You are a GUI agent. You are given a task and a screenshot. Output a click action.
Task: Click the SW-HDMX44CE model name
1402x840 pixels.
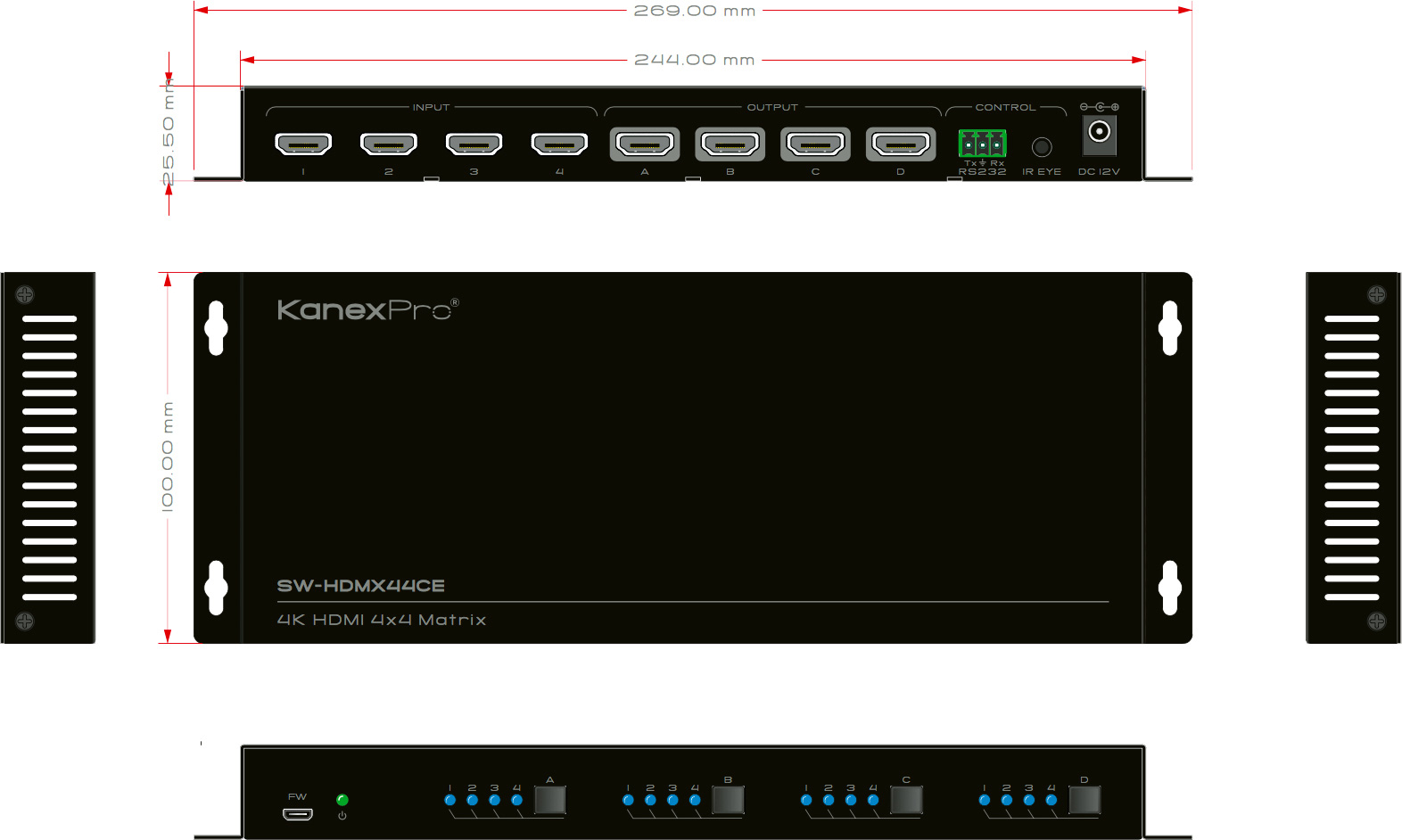click(x=361, y=586)
